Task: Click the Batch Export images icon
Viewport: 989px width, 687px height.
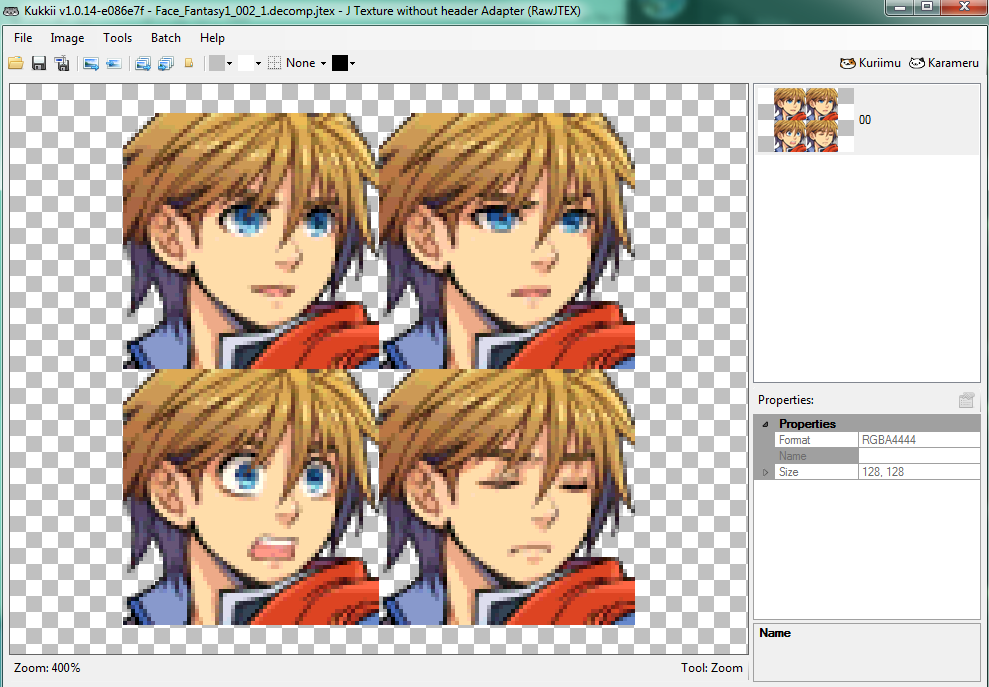Action: [143, 63]
